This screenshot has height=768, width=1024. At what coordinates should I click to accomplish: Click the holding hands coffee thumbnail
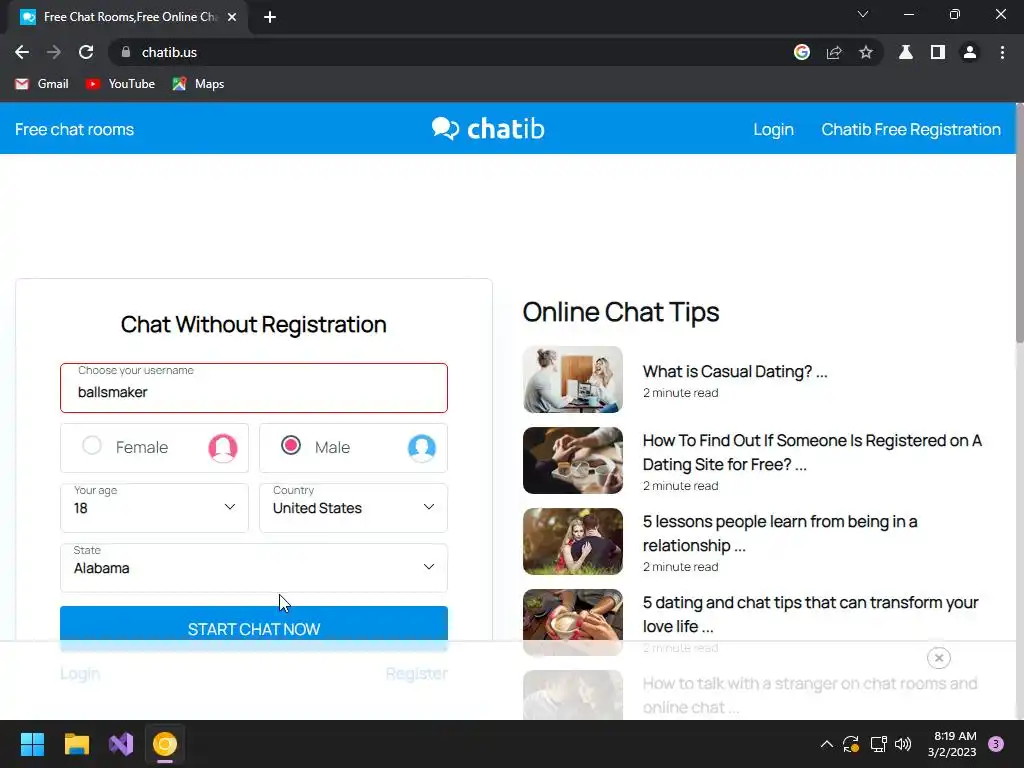pyautogui.click(x=573, y=460)
